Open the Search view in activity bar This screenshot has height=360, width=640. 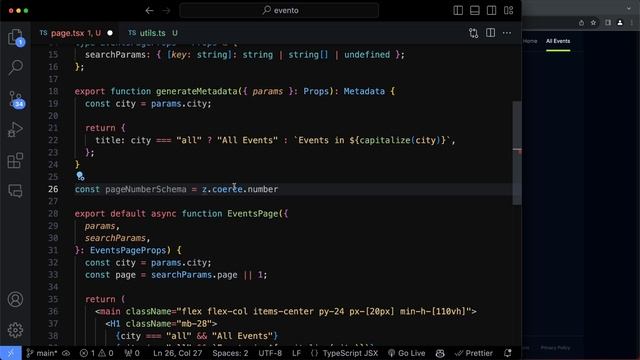click(16, 67)
